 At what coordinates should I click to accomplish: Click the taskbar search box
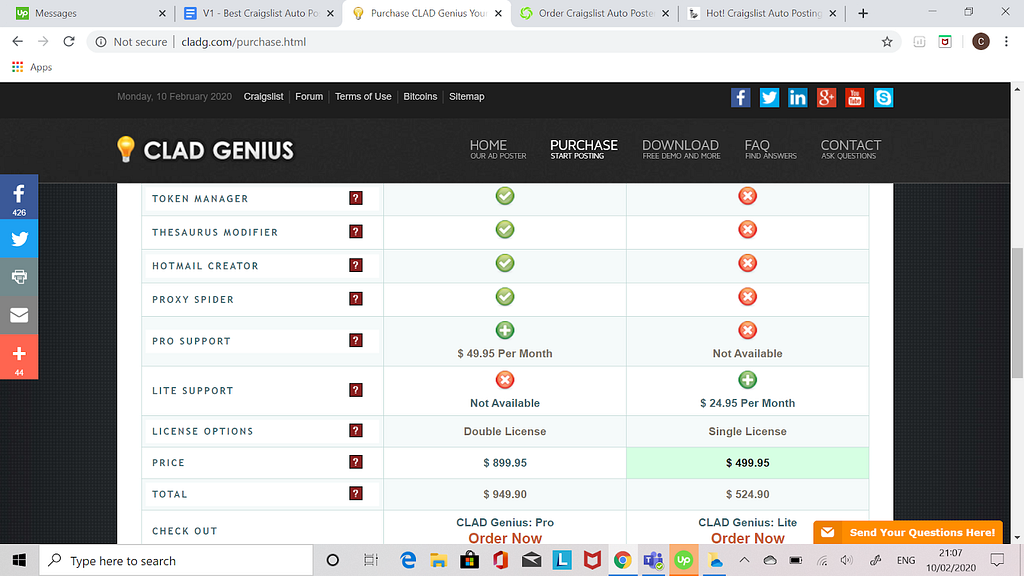point(176,560)
